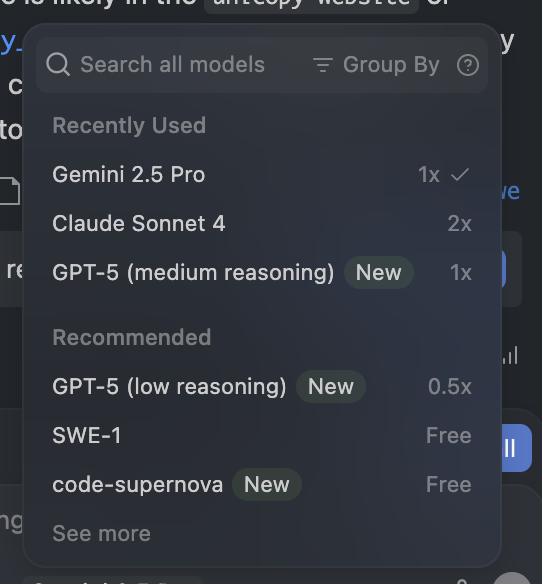
Task: Click the Group By filter lines icon
Action: (323, 65)
